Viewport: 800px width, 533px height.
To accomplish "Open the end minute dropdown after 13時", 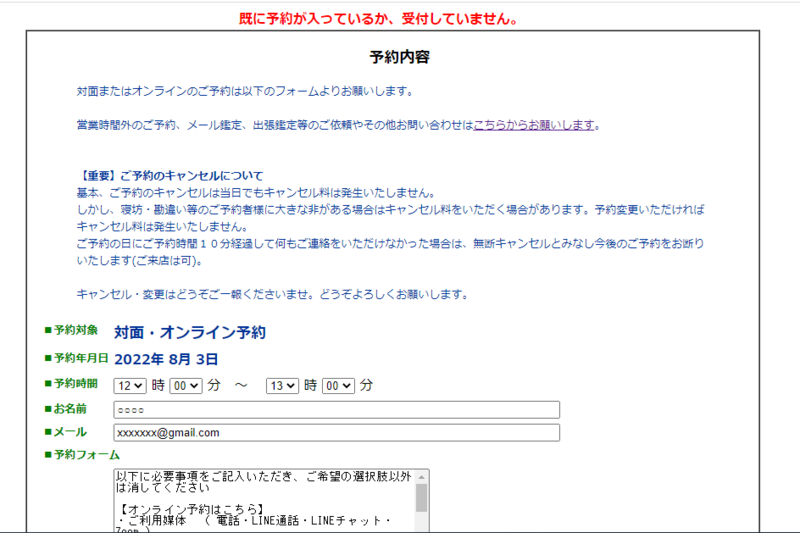I will pos(338,385).
